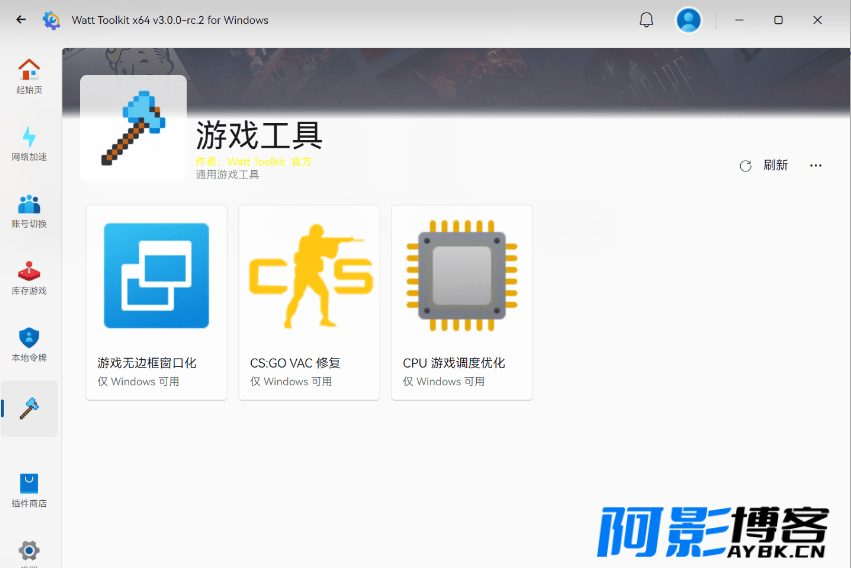Image resolution: width=851 pixels, height=568 pixels.
Task: Open 插件商店 plugin store
Action: pos(29,490)
